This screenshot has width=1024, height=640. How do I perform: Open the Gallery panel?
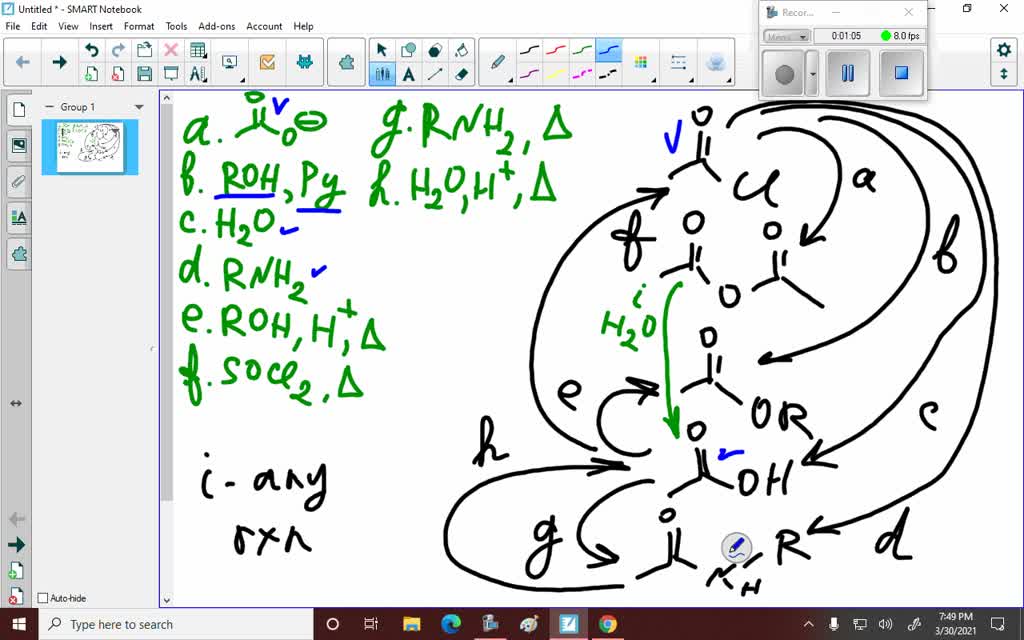[x=17, y=145]
